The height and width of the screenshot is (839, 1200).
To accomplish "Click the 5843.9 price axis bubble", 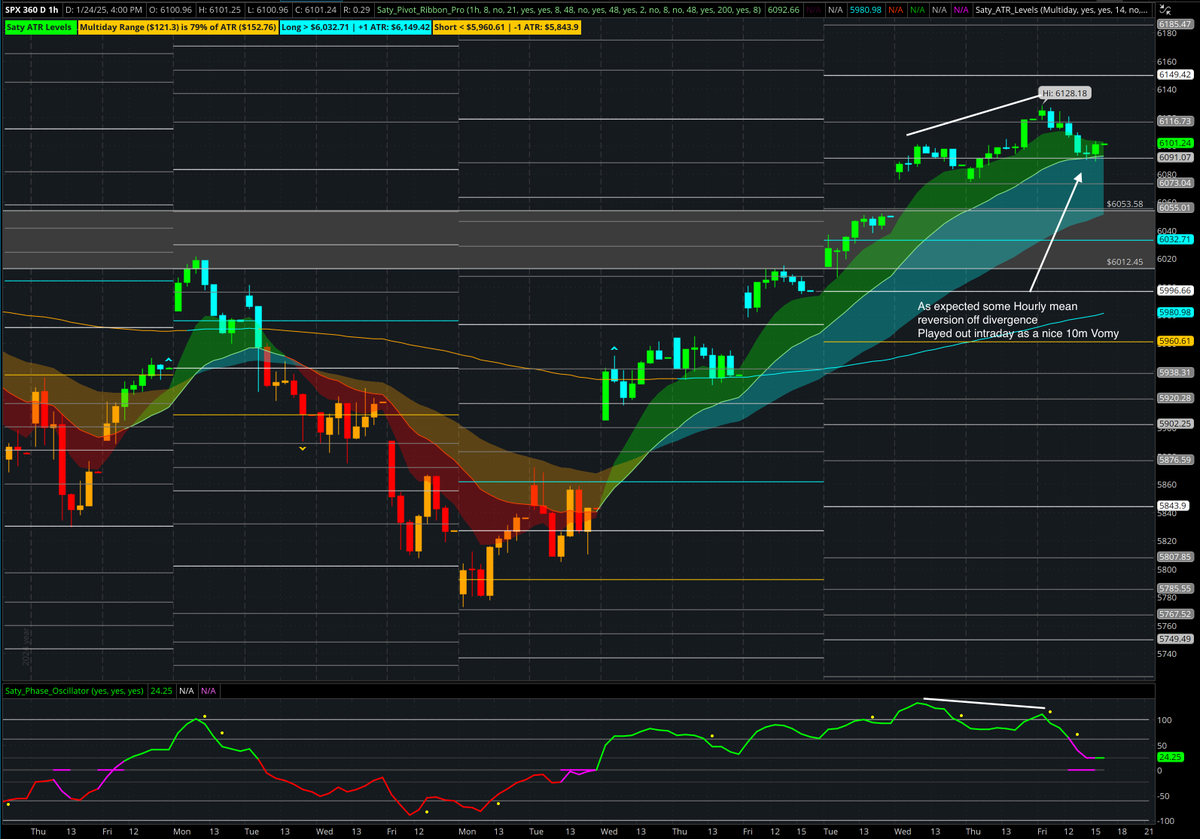I will point(1174,506).
